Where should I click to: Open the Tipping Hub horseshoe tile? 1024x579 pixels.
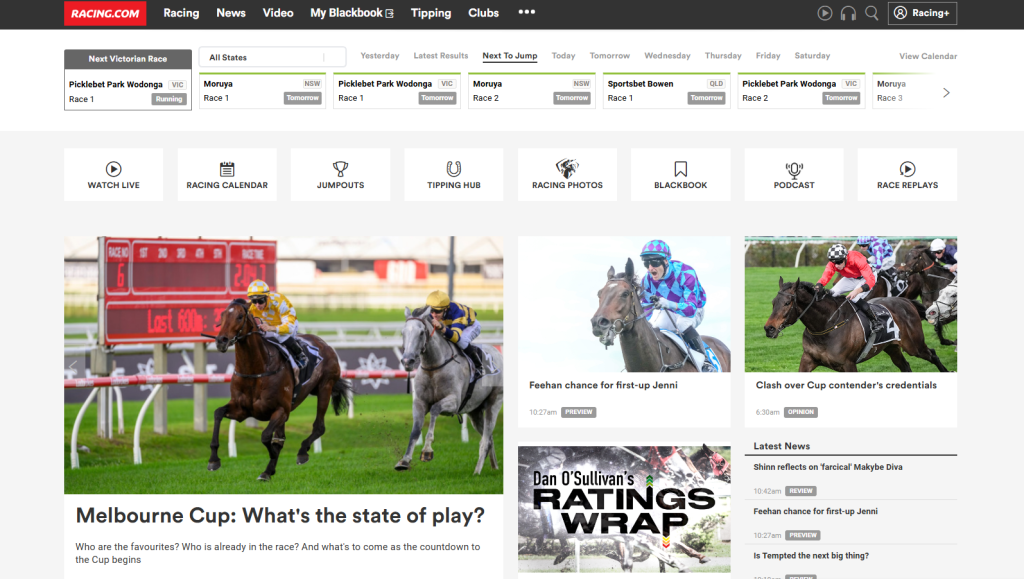tap(453, 175)
